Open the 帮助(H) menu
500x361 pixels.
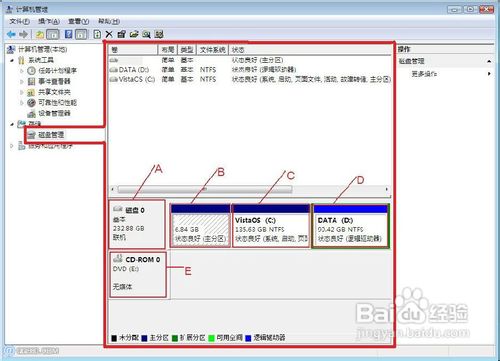coord(109,22)
